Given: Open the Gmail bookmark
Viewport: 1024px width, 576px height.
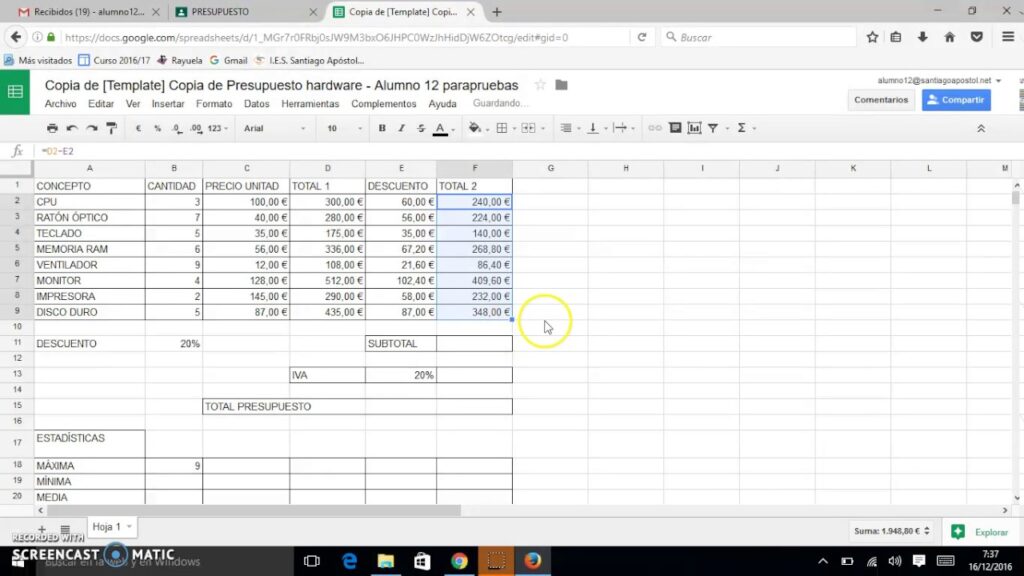Looking at the screenshot, I should click(x=229, y=60).
